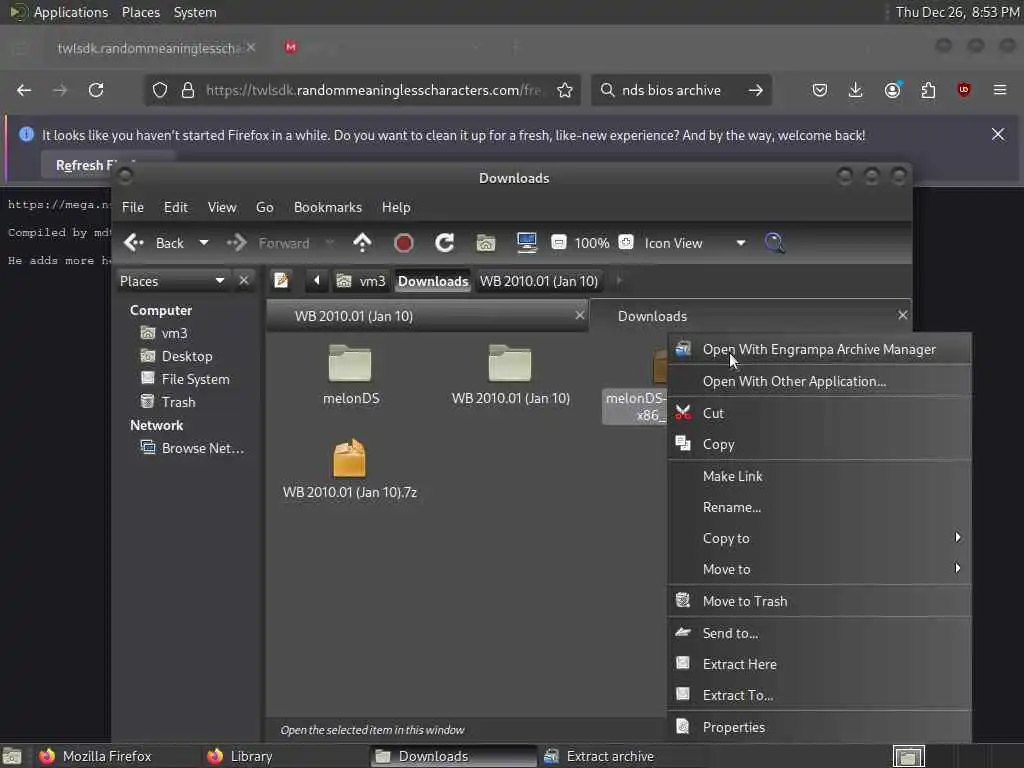Open the file manager search magnifier
1024x768 pixels.
tap(775, 243)
